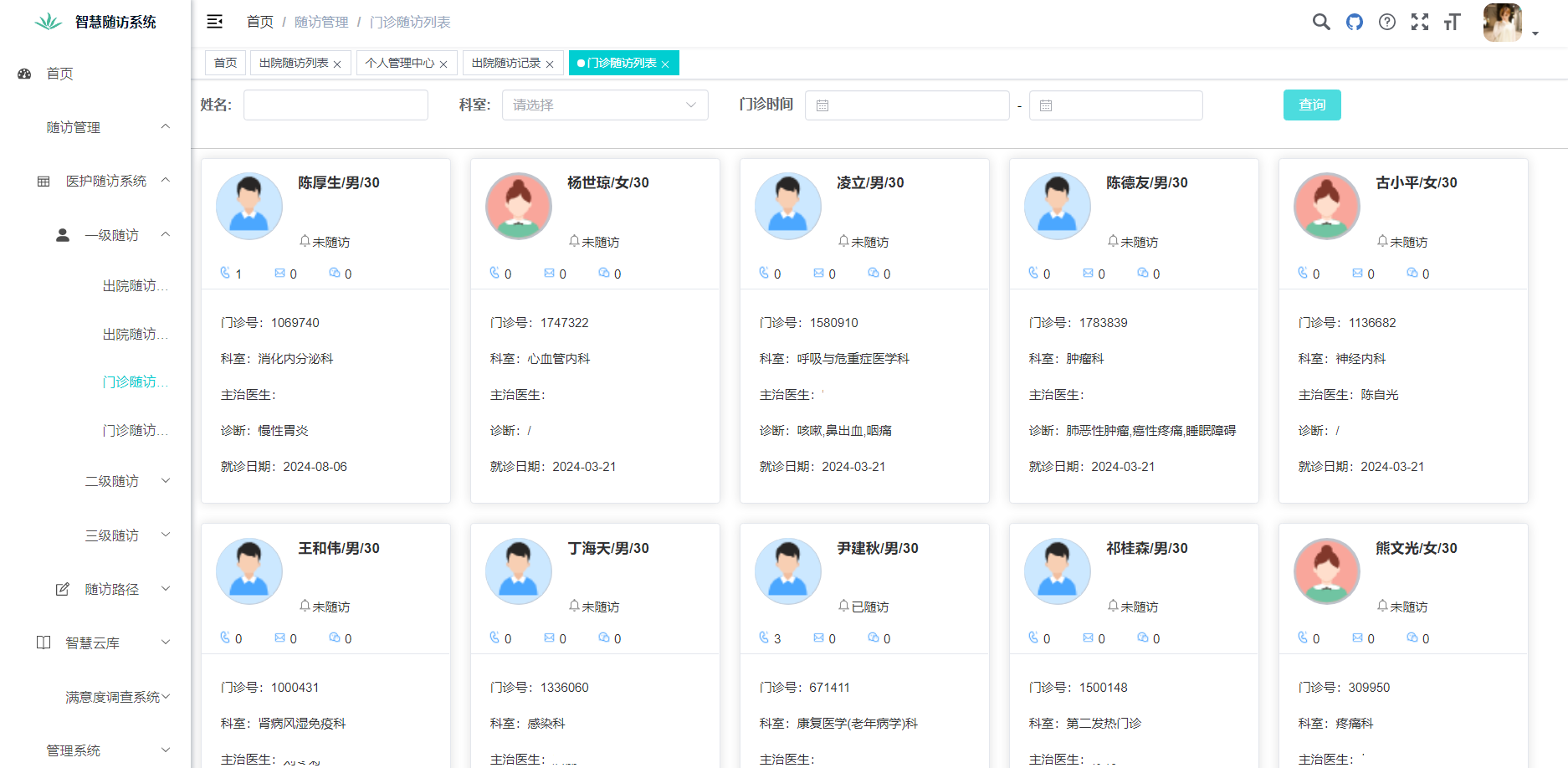The width and height of the screenshot is (1568, 768).
Task: Click the pencil icon beside 随访路径
Action: point(62,588)
